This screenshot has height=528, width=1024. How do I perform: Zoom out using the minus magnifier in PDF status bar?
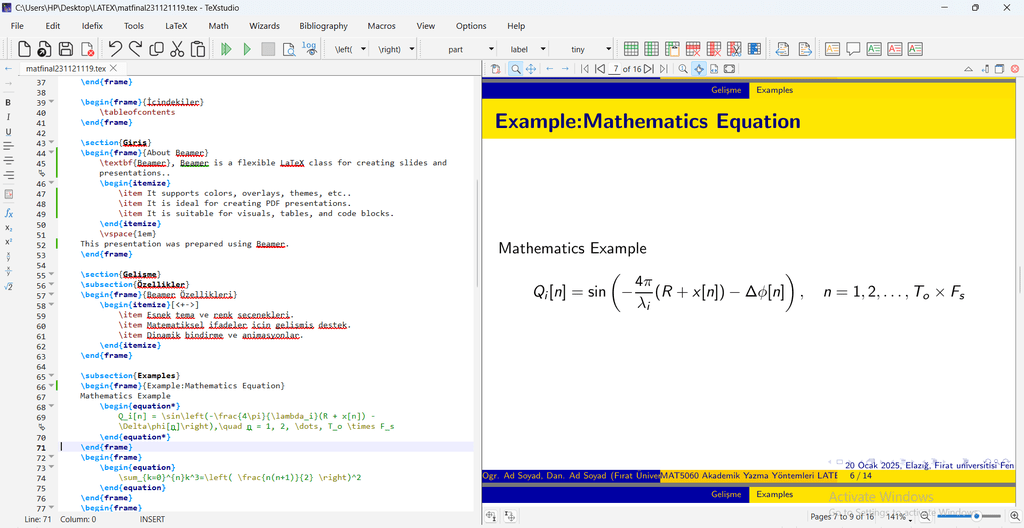[x=925, y=516]
